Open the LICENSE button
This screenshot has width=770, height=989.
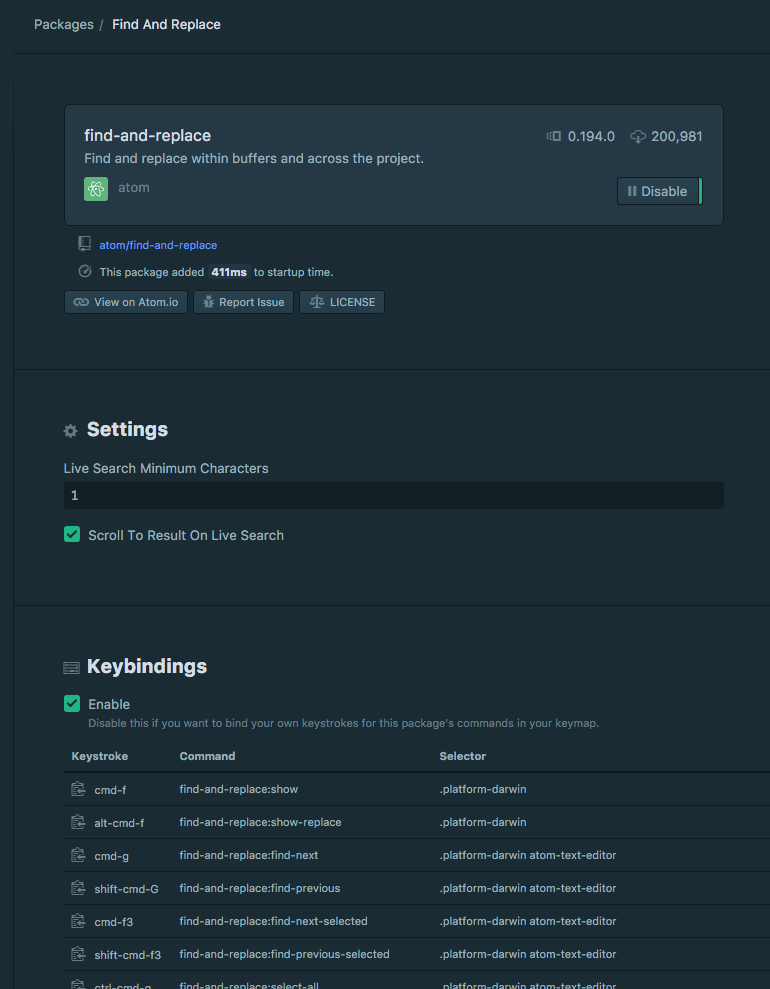[342, 302]
